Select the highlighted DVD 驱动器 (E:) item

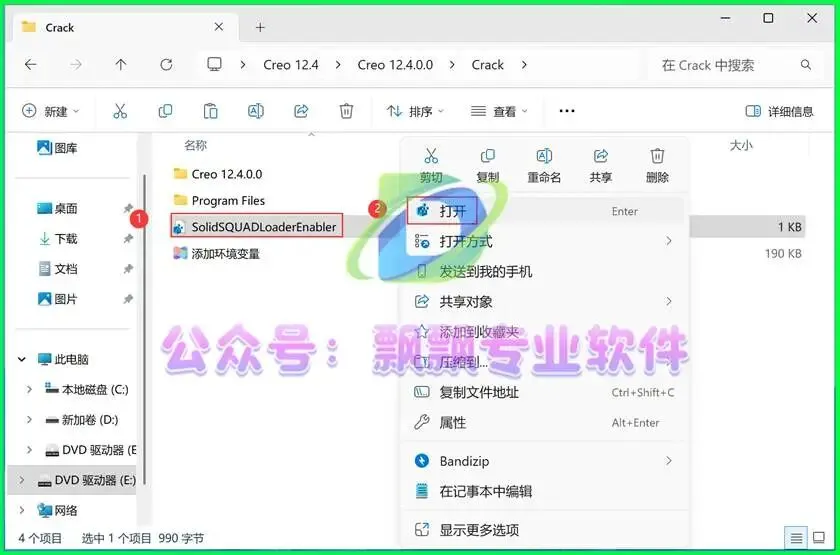72,480
